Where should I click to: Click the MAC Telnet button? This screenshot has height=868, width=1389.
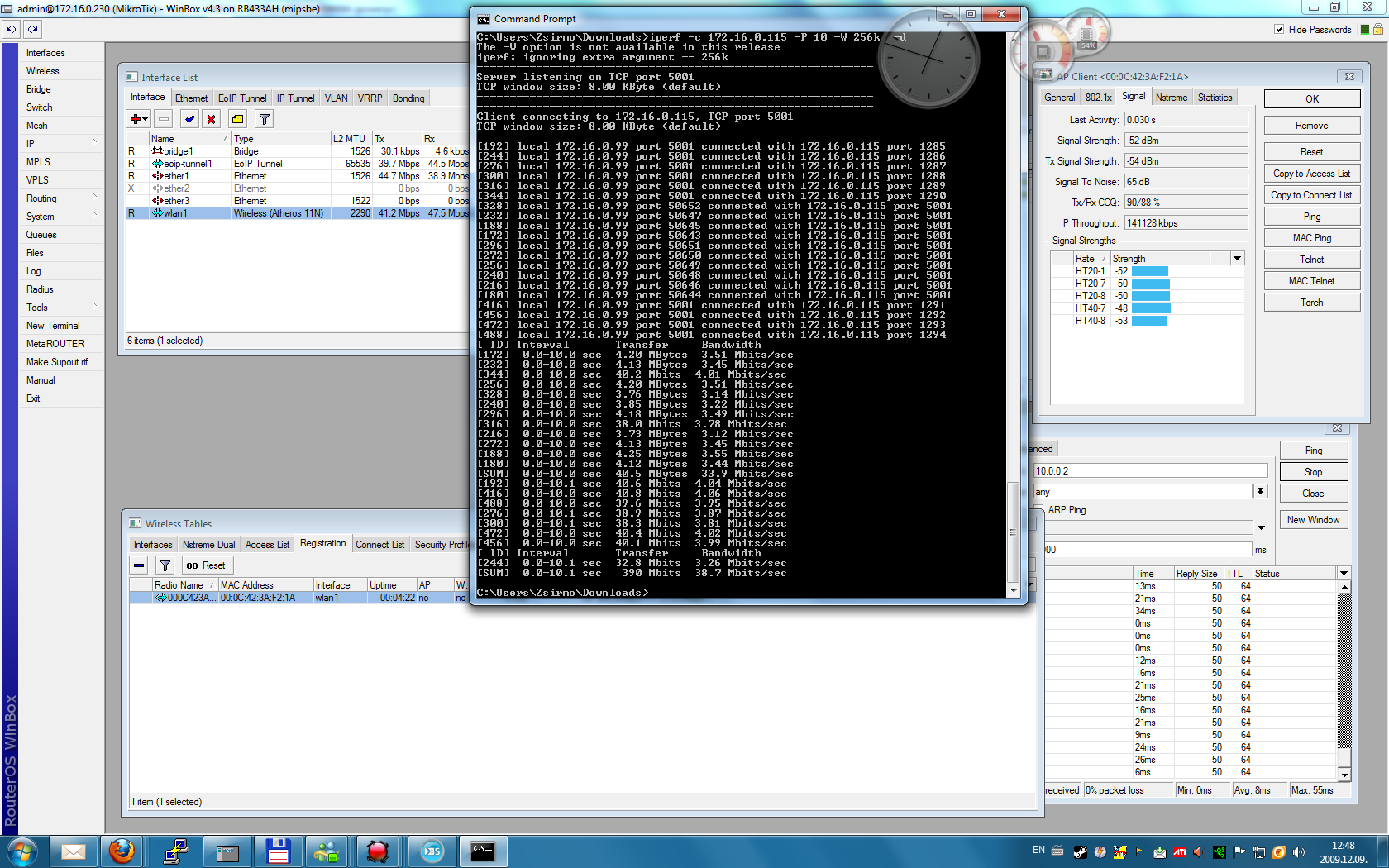(x=1312, y=281)
